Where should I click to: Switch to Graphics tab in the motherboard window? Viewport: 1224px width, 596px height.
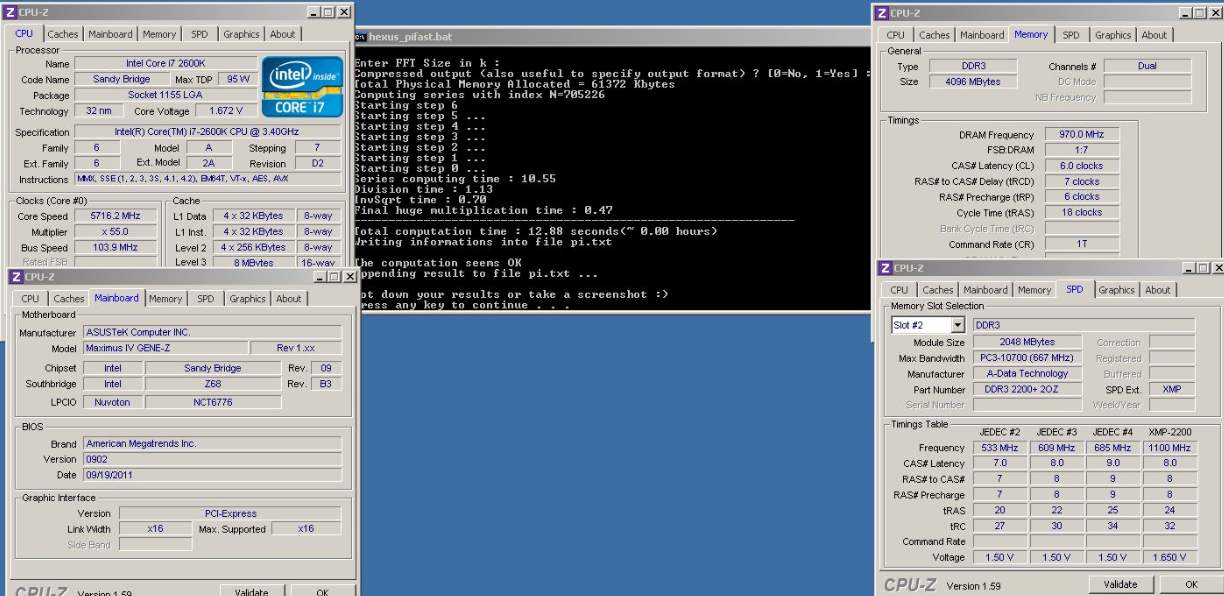(248, 298)
